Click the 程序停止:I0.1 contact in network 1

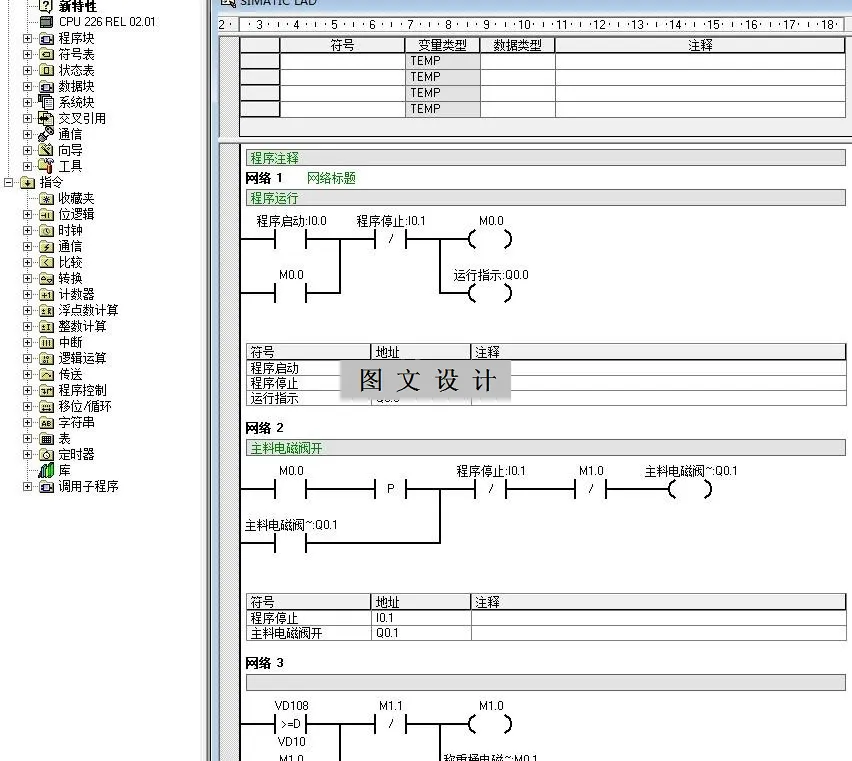[x=391, y=239]
